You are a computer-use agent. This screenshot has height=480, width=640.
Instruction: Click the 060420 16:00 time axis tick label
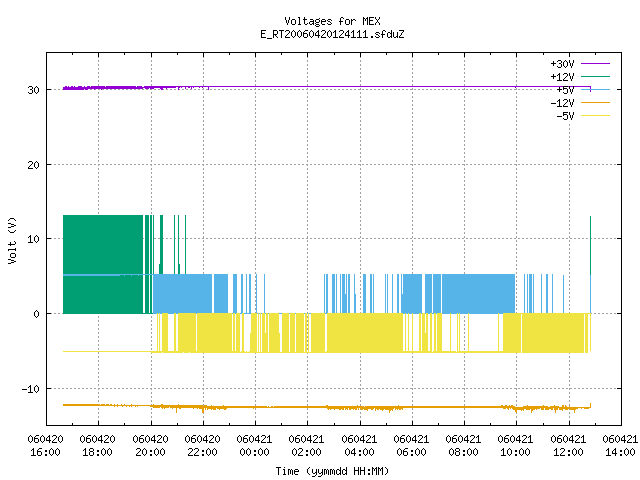[x=45, y=445]
